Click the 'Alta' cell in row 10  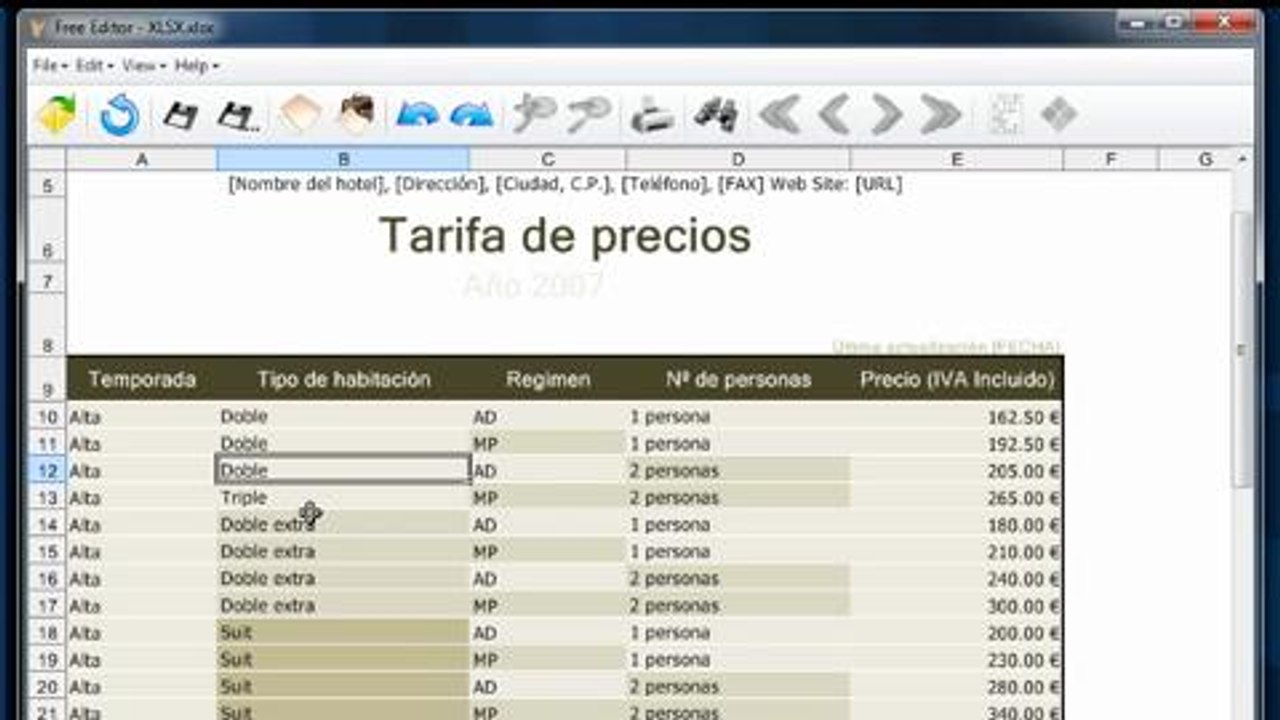coord(141,416)
